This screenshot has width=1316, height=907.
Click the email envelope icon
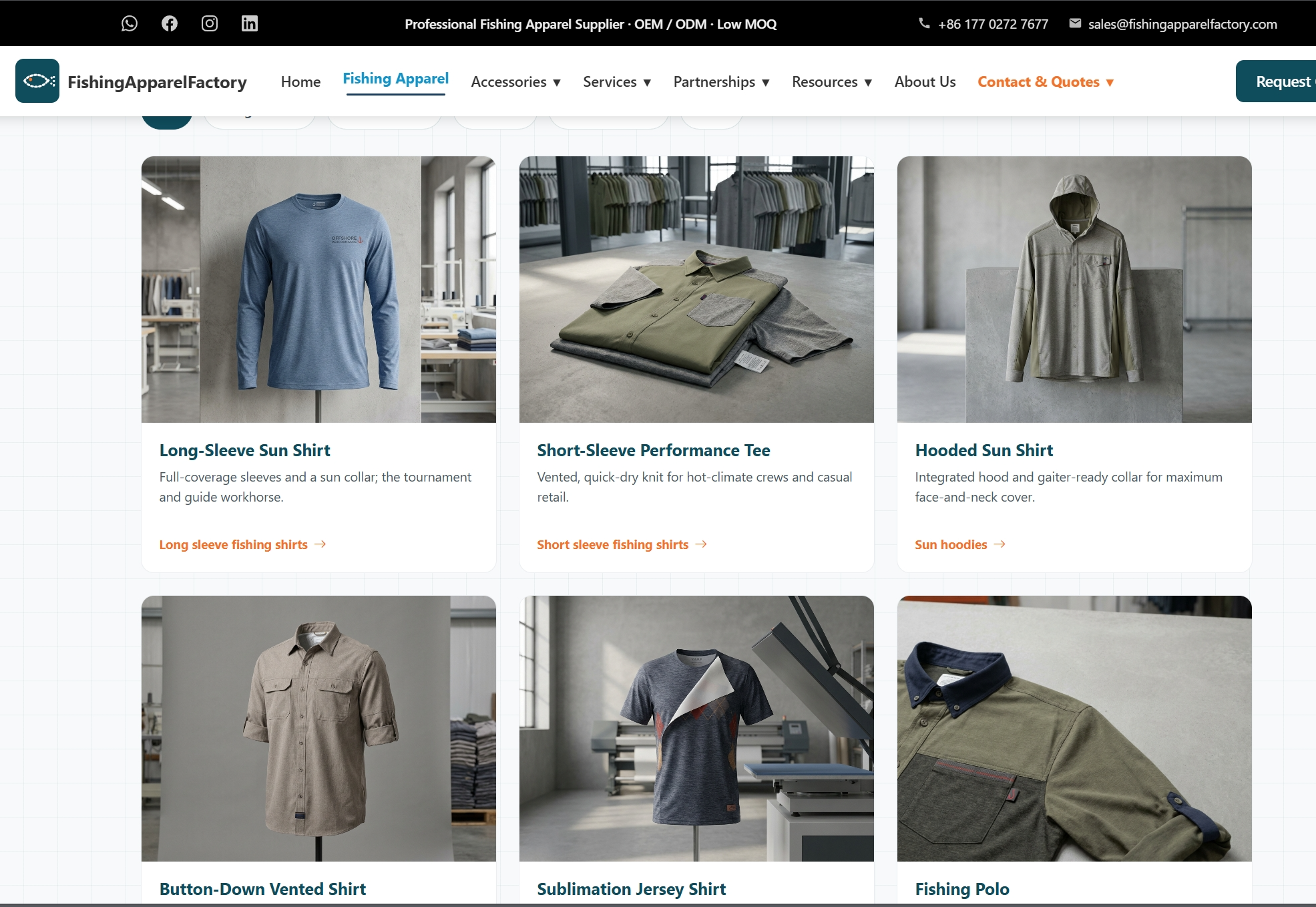point(1075,23)
